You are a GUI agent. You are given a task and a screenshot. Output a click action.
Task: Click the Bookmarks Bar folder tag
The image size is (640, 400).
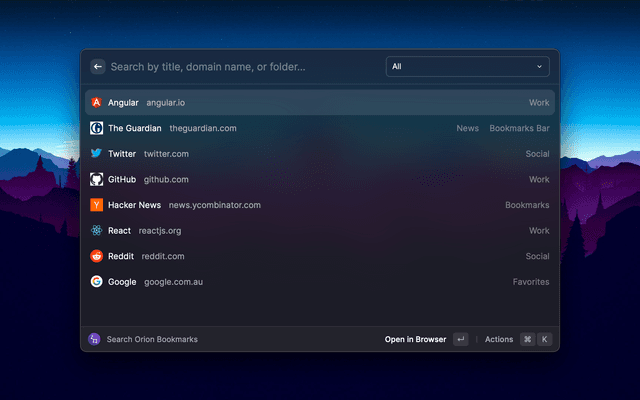click(519, 128)
